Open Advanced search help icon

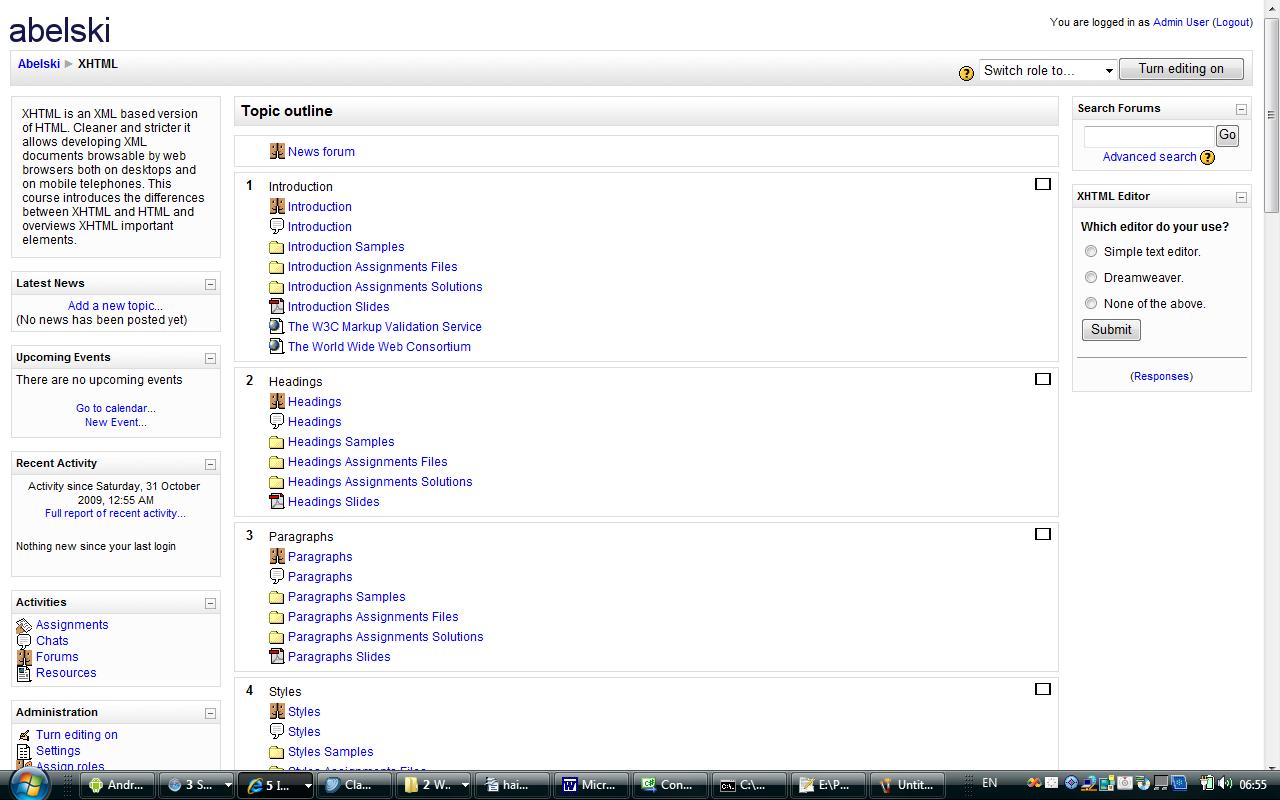pos(1207,157)
